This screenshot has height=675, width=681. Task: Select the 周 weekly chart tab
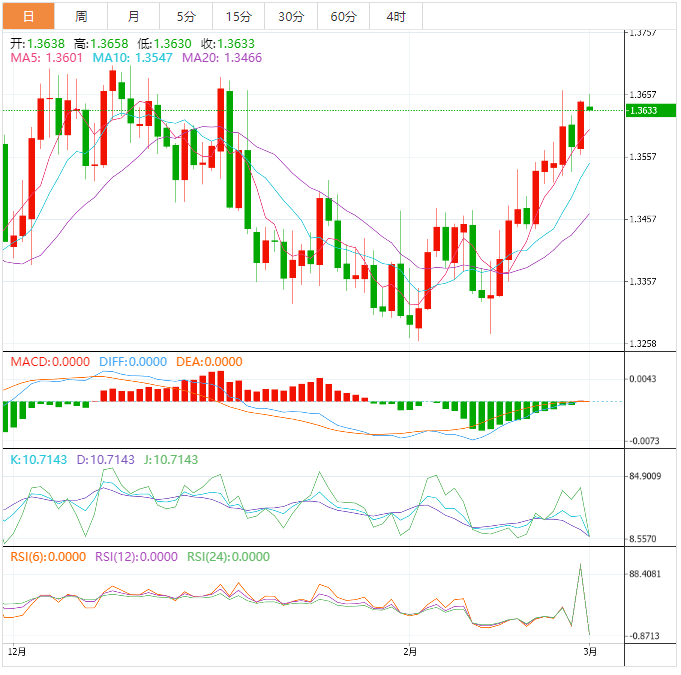pyautogui.click(x=81, y=16)
